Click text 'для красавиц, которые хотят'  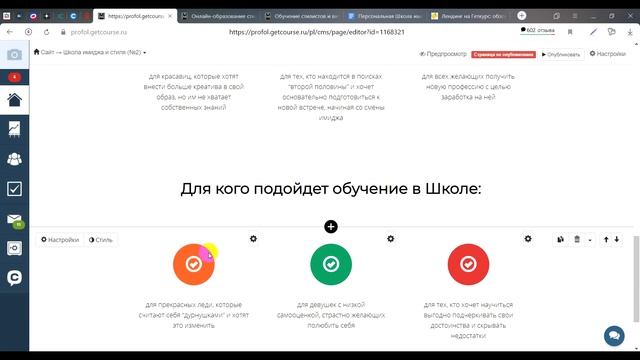tap(193, 76)
